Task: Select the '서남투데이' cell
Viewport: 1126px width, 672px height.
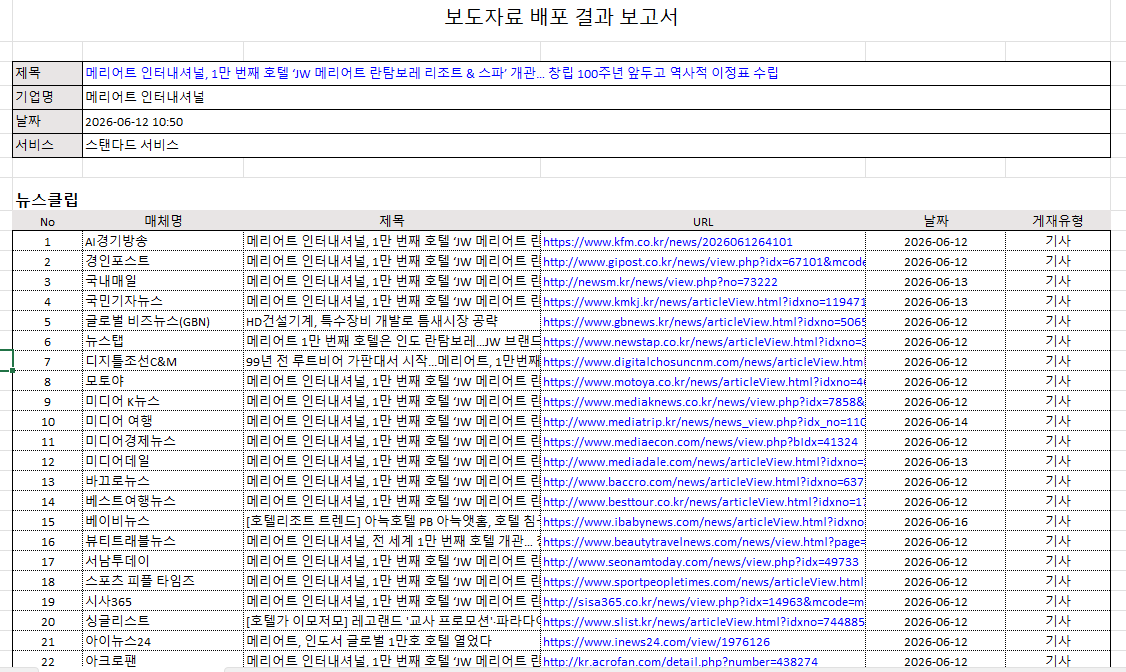Action: (163, 561)
